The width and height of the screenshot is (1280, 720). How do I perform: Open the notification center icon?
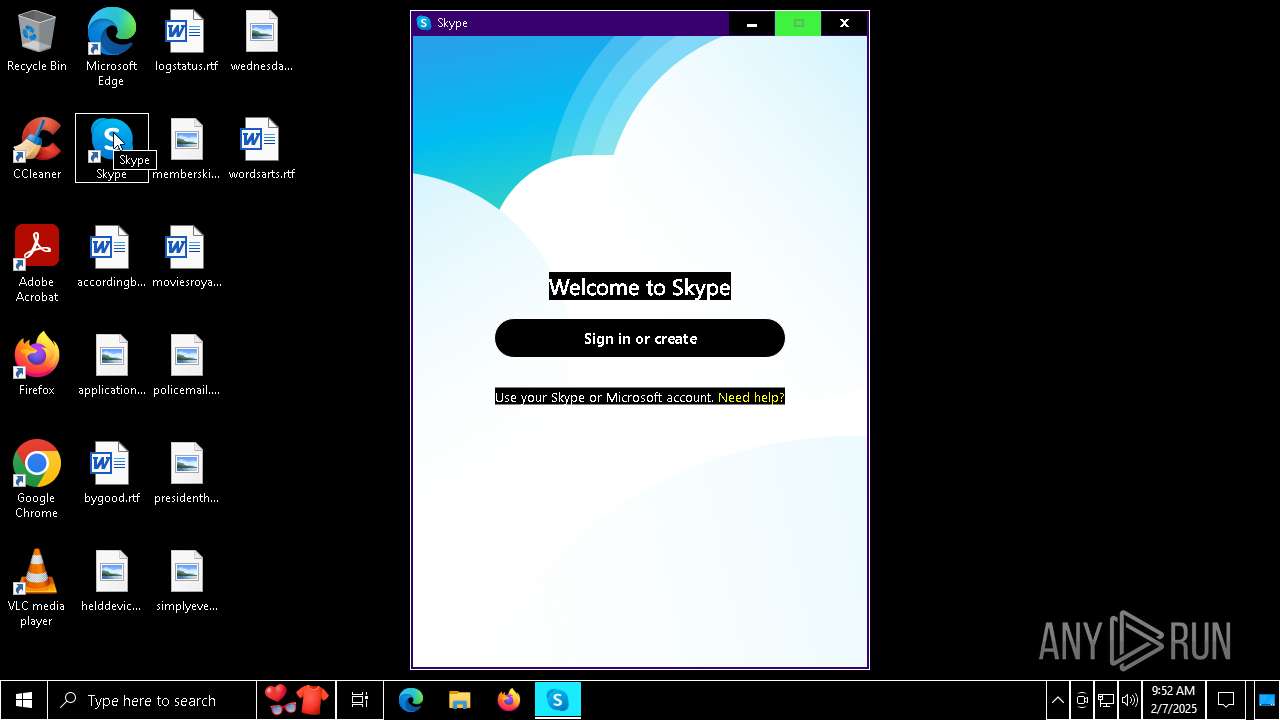coord(1226,700)
